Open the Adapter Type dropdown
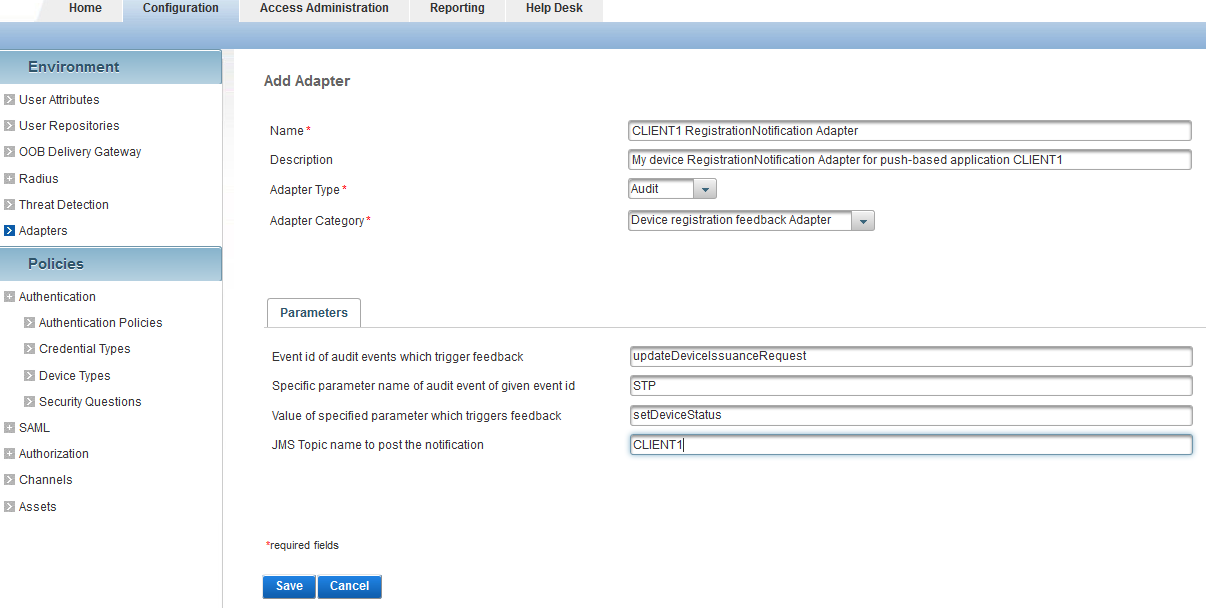Image resolution: width=1206 pixels, height=608 pixels. [x=704, y=189]
